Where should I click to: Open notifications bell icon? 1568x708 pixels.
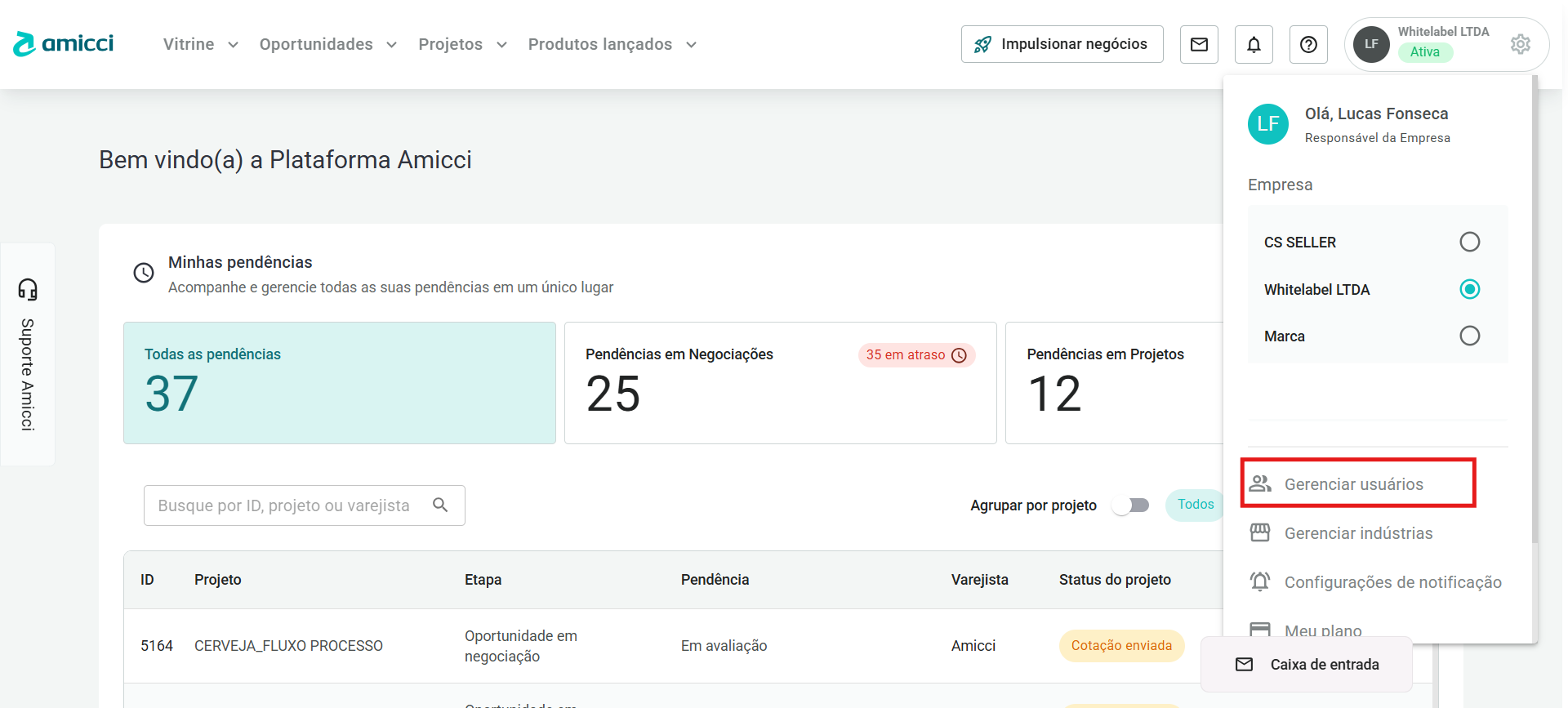click(1254, 44)
